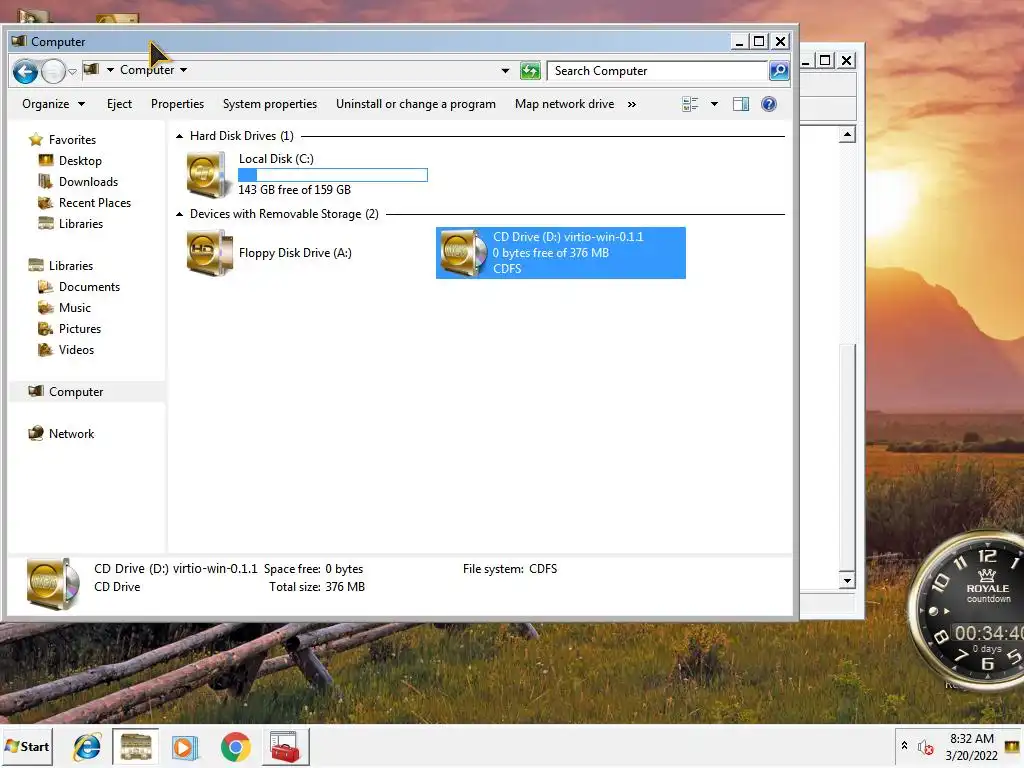This screenshot has height=768, width=1024.
Task: Show hidden system tray icons
Action: click(904, 746)
